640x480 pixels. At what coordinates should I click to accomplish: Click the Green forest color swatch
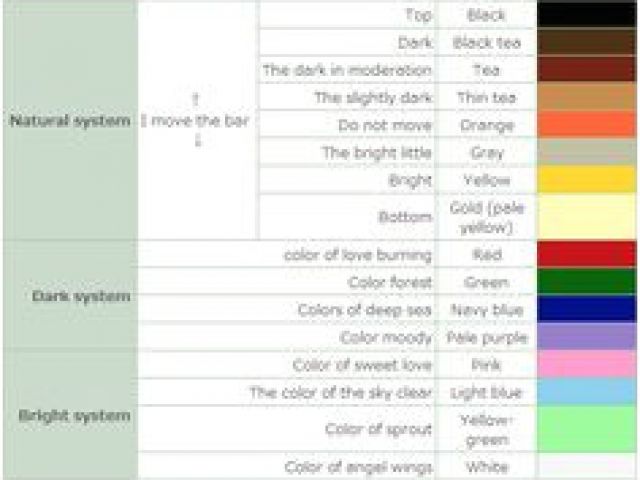(x=587, y=283)
